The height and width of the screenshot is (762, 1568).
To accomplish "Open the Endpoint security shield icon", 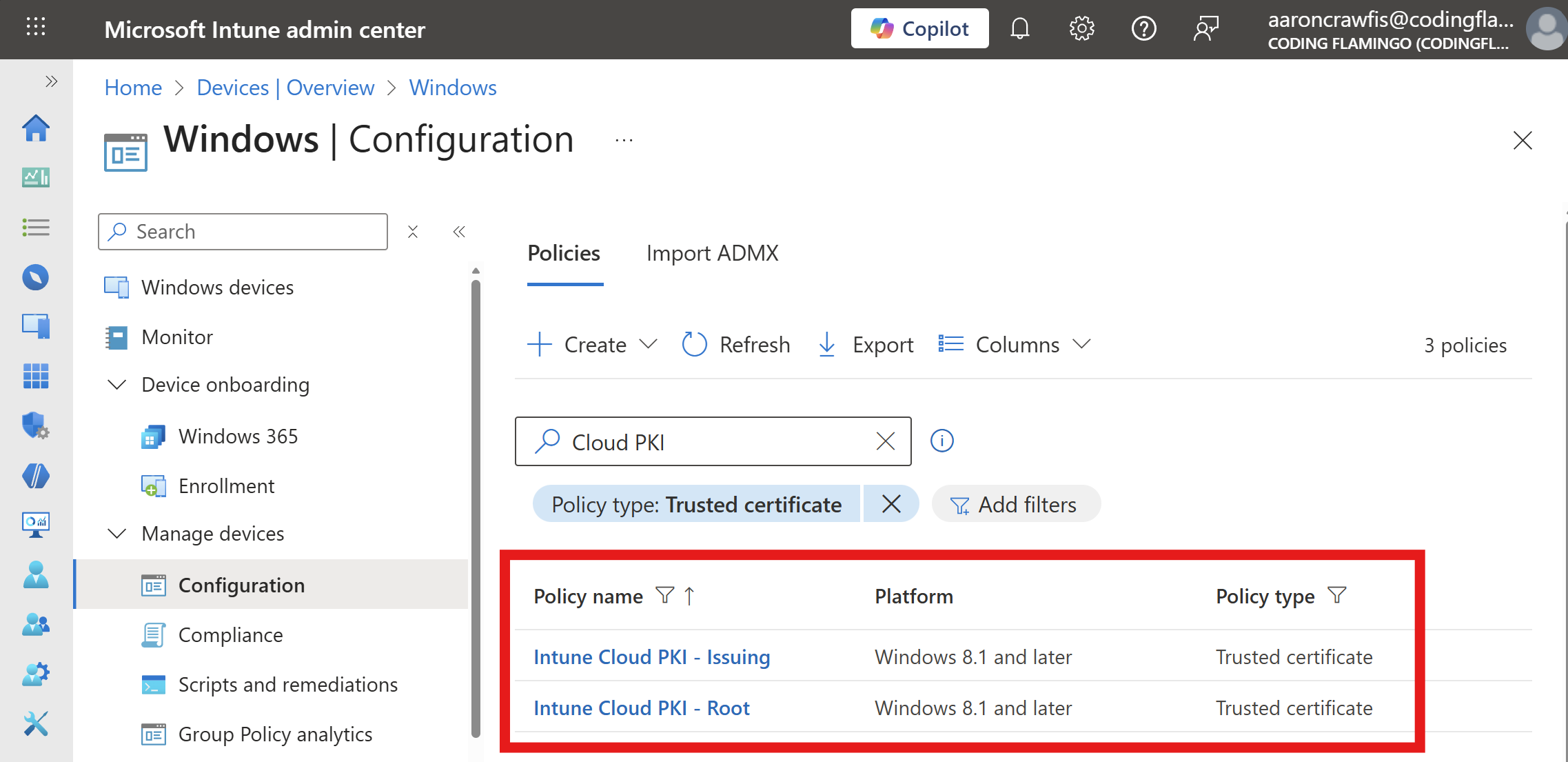I will [36, 426].
